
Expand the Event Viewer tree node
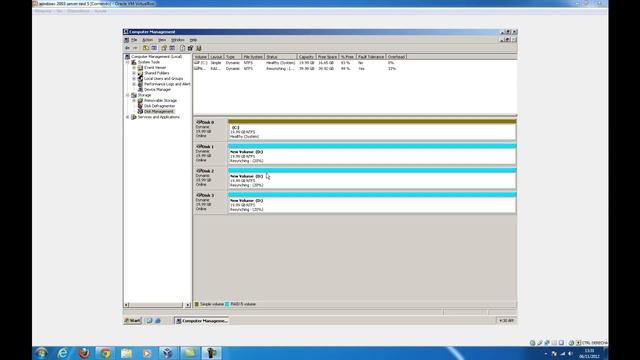[134, 68]
